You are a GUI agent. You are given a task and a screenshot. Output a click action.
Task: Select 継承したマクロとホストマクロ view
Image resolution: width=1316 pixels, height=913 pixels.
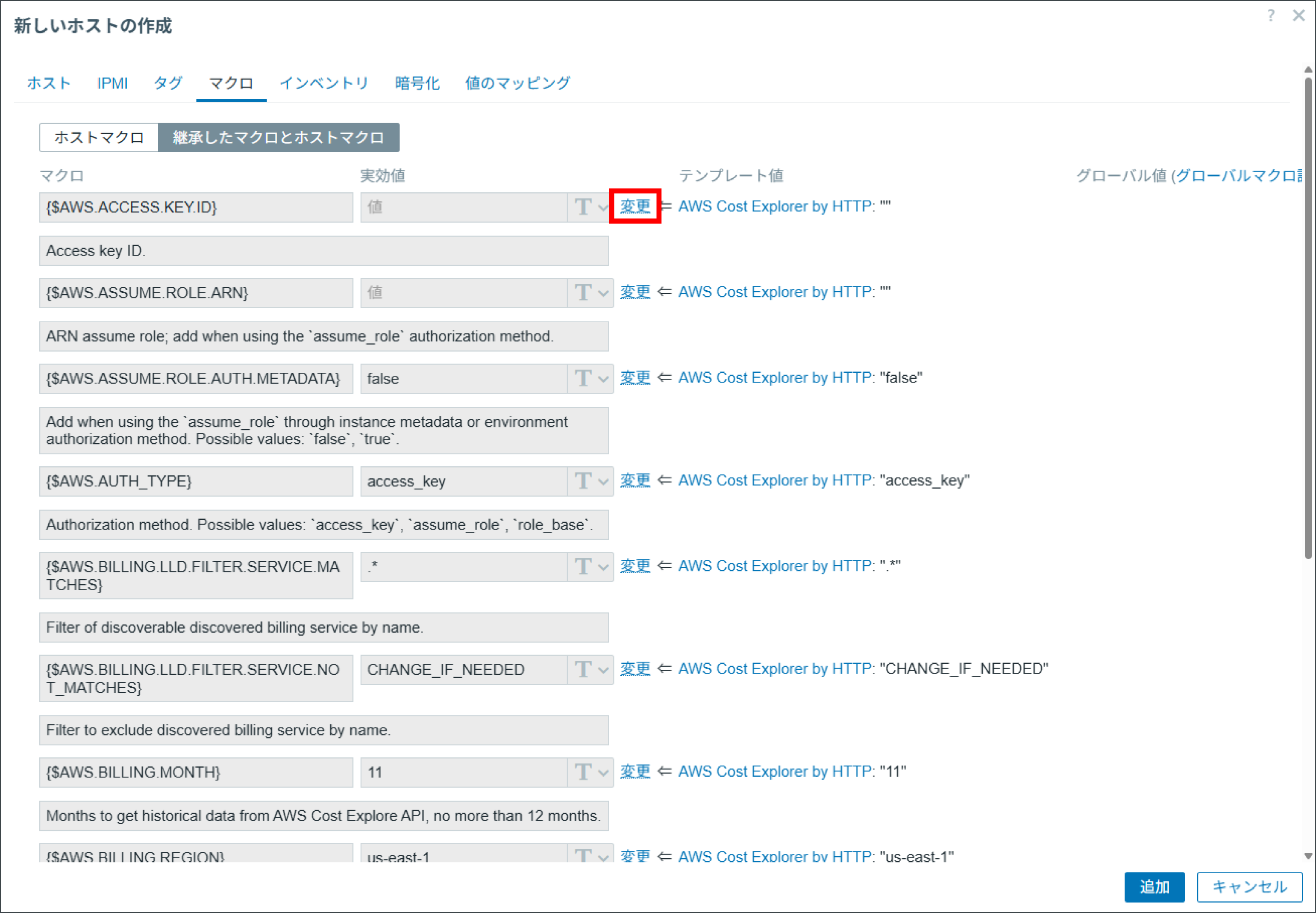279,137
